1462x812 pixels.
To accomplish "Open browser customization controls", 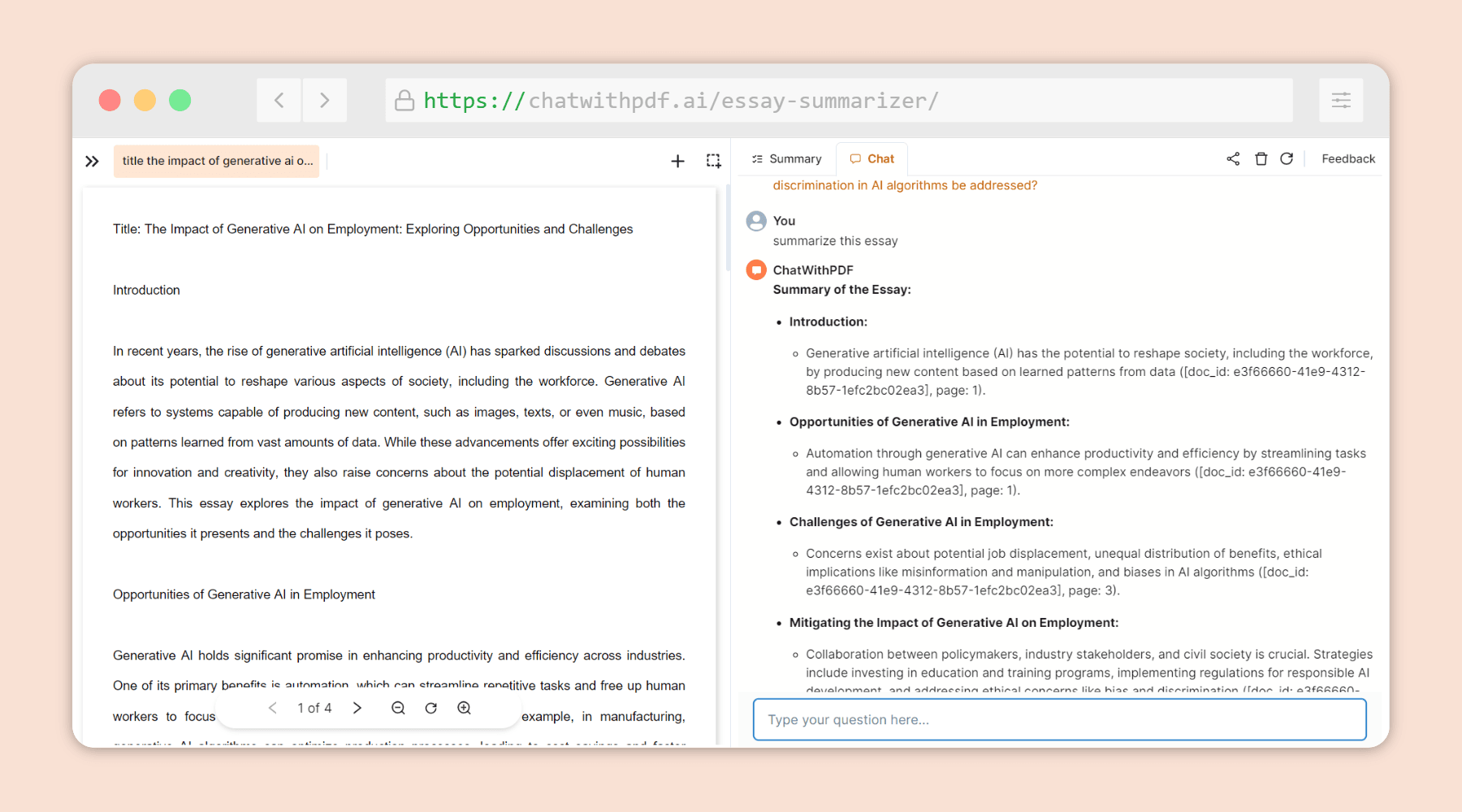I will tap(1340, 100).
